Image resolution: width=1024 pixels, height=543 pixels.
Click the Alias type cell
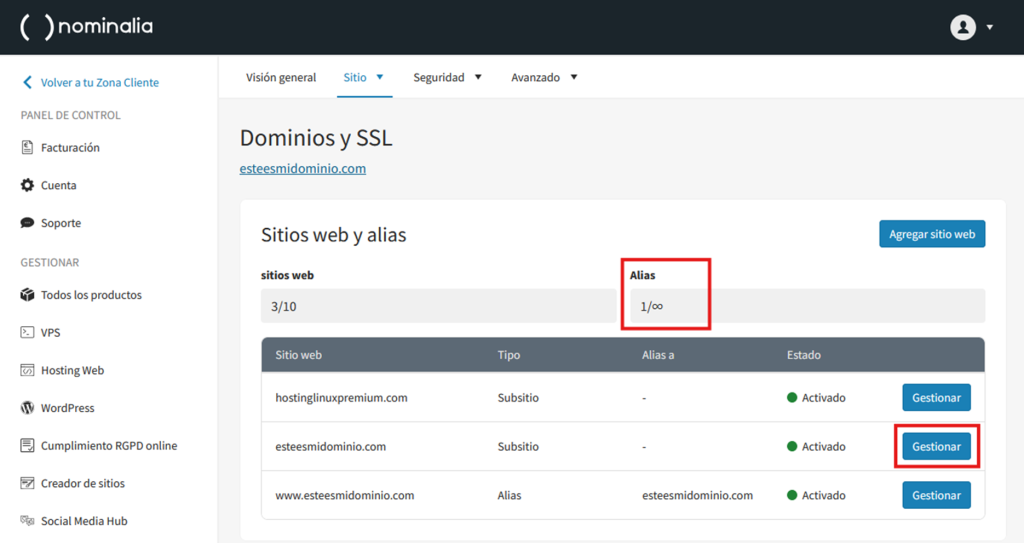(x=509, y=495)
